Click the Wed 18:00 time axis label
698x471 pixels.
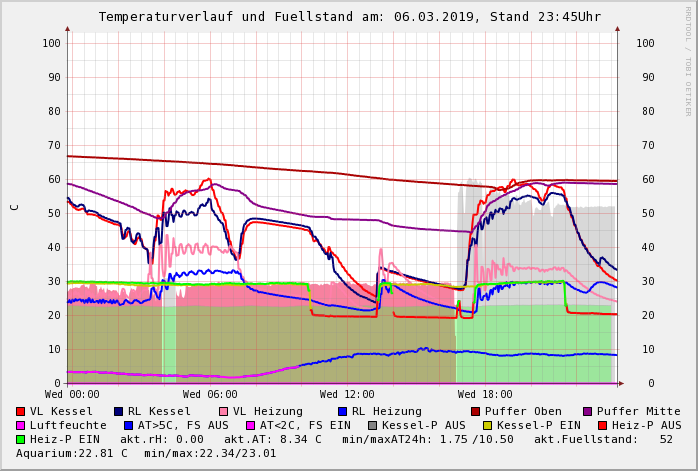(485, 394)
